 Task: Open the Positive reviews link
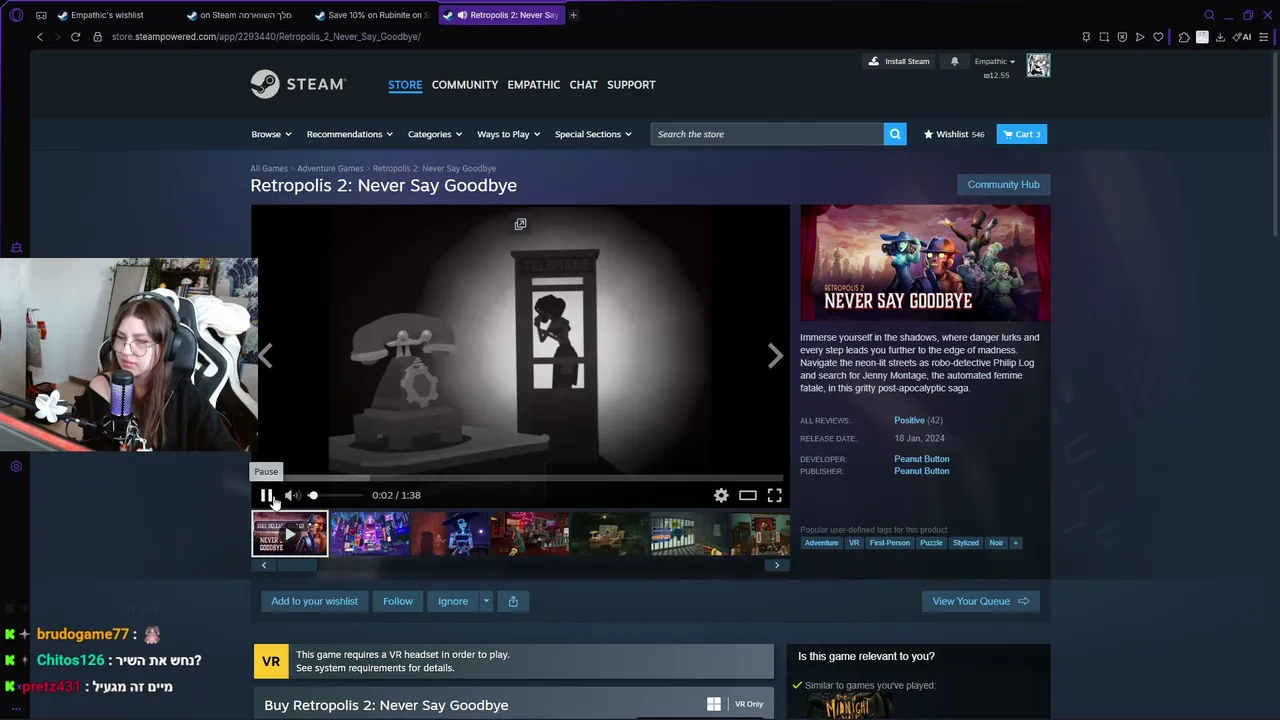(x=909, y=420)
